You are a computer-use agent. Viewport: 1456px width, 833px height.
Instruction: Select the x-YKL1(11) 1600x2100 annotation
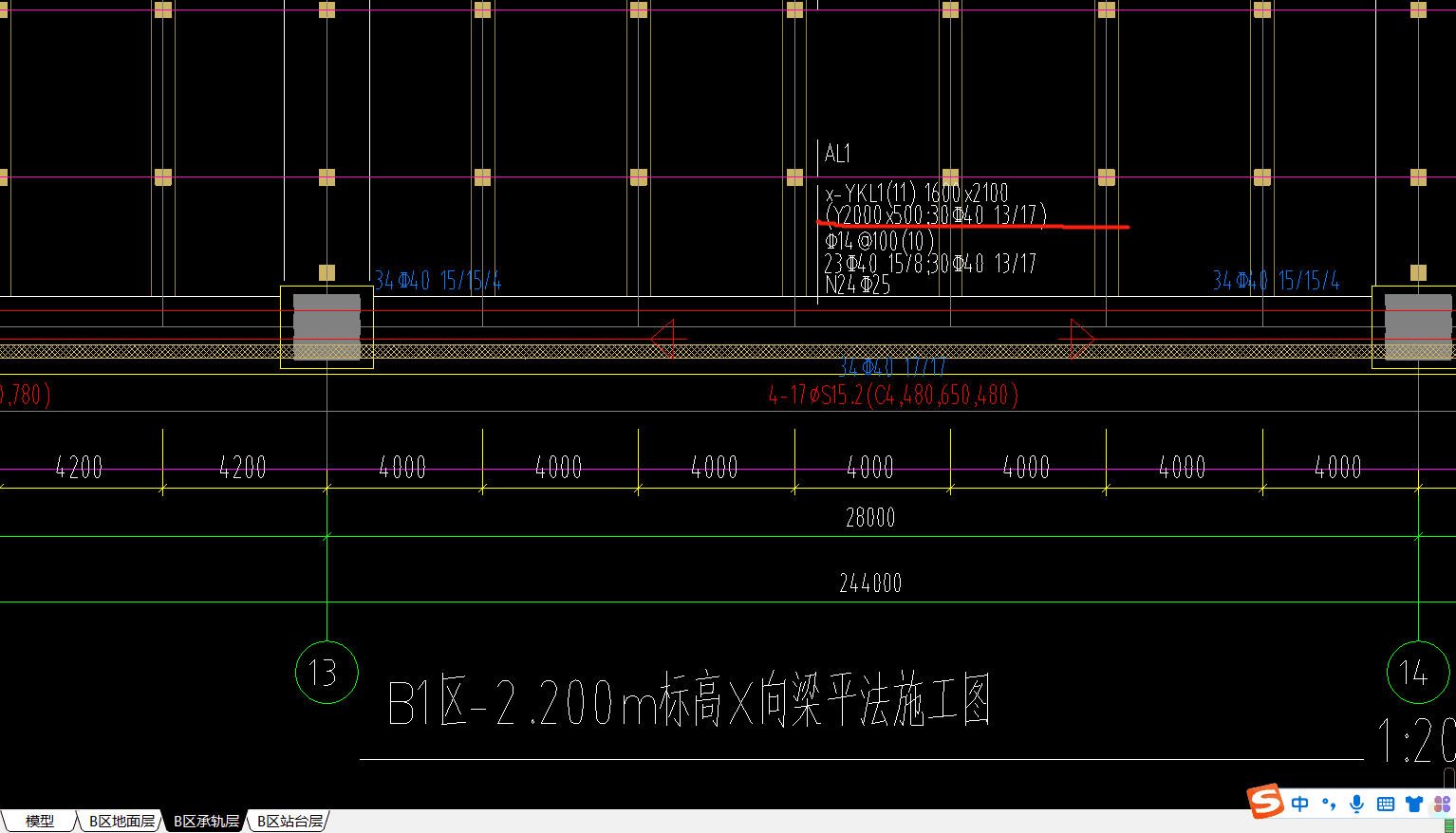(x=916, y=194)
